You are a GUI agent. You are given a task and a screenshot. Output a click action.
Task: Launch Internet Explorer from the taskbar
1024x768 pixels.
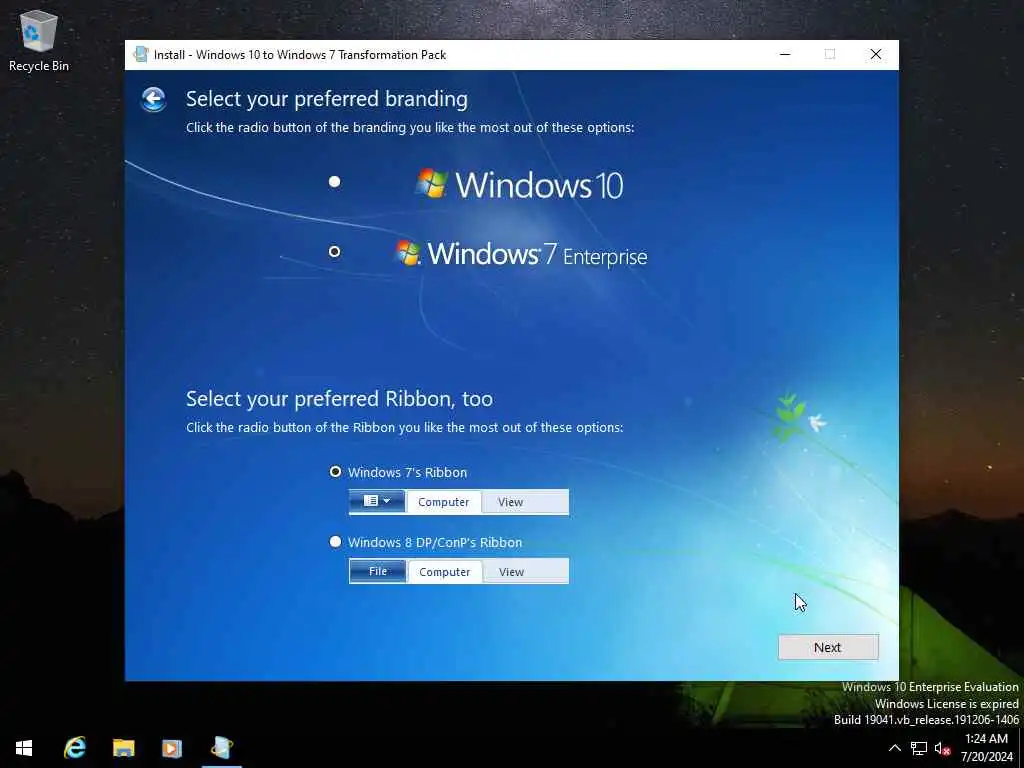pos(74,748)
